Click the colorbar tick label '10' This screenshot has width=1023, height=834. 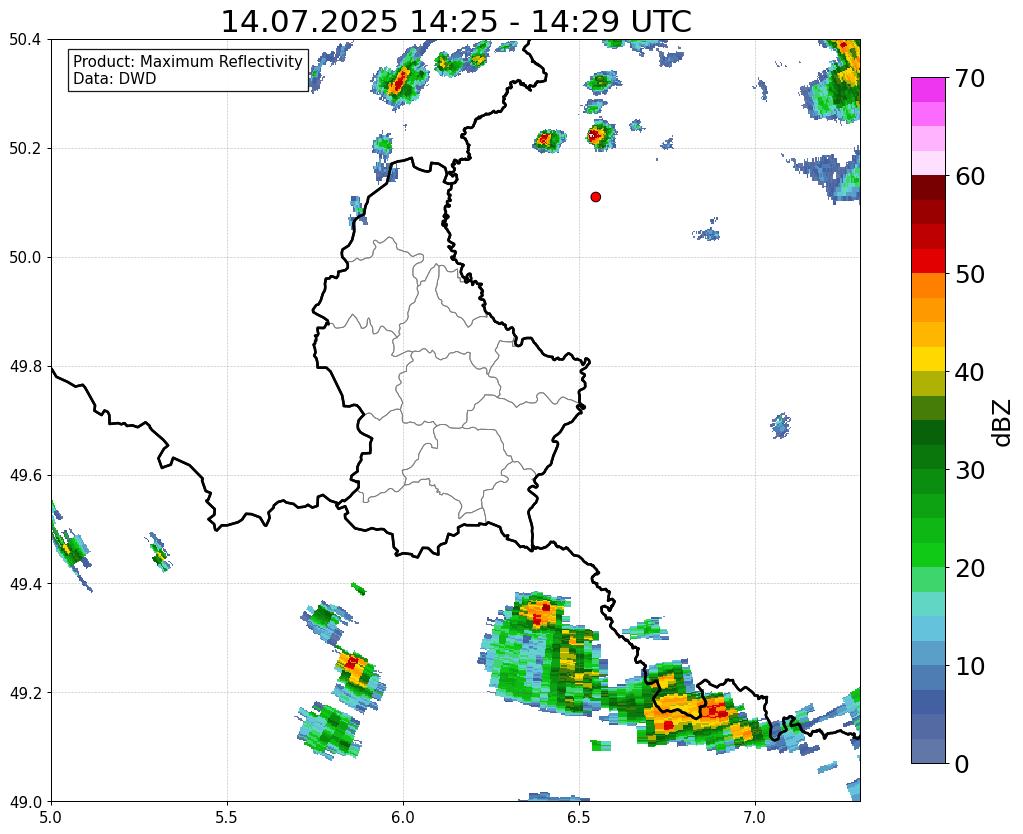point(970,666)
